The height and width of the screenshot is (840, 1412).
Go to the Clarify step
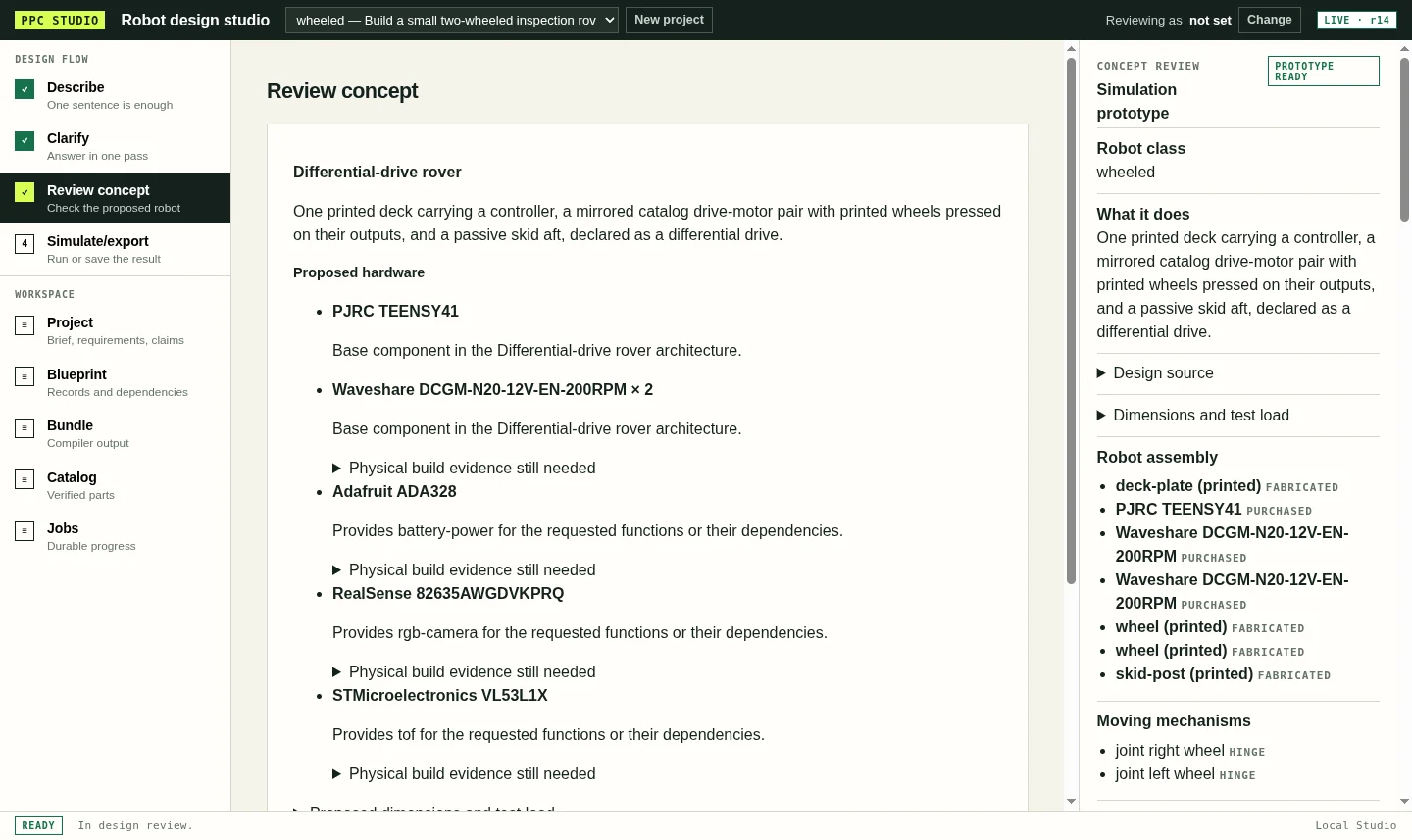coord(115,146)
